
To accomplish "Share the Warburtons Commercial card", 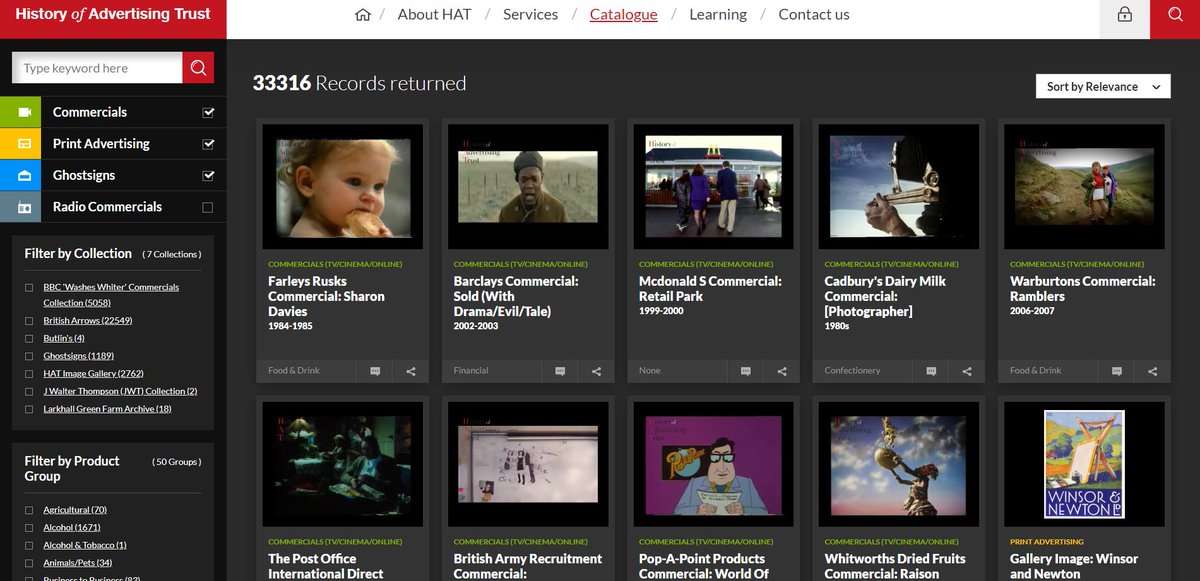I will (1153, 371).
